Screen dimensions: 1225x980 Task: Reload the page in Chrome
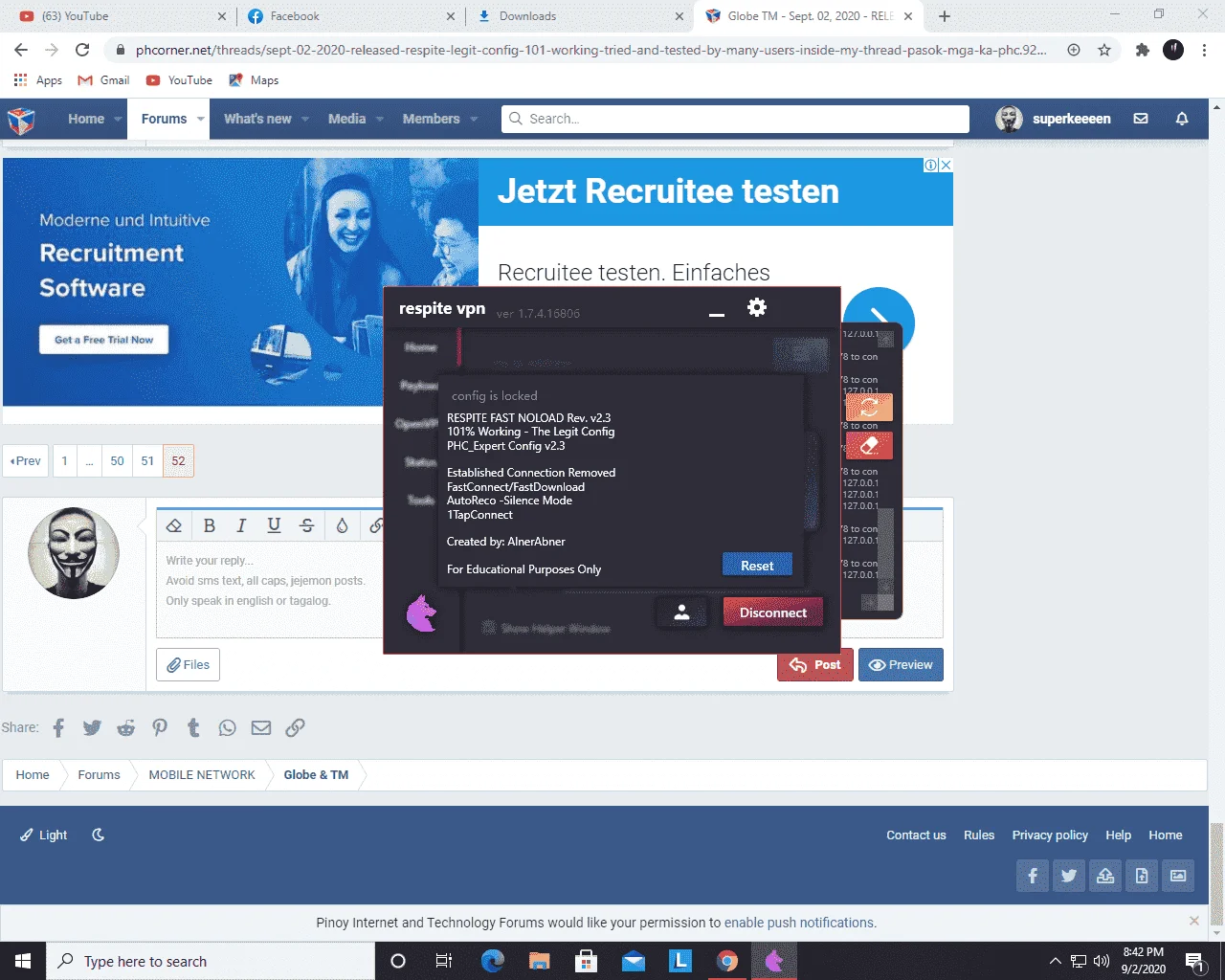pyautogui.click(x=82, y=50)
